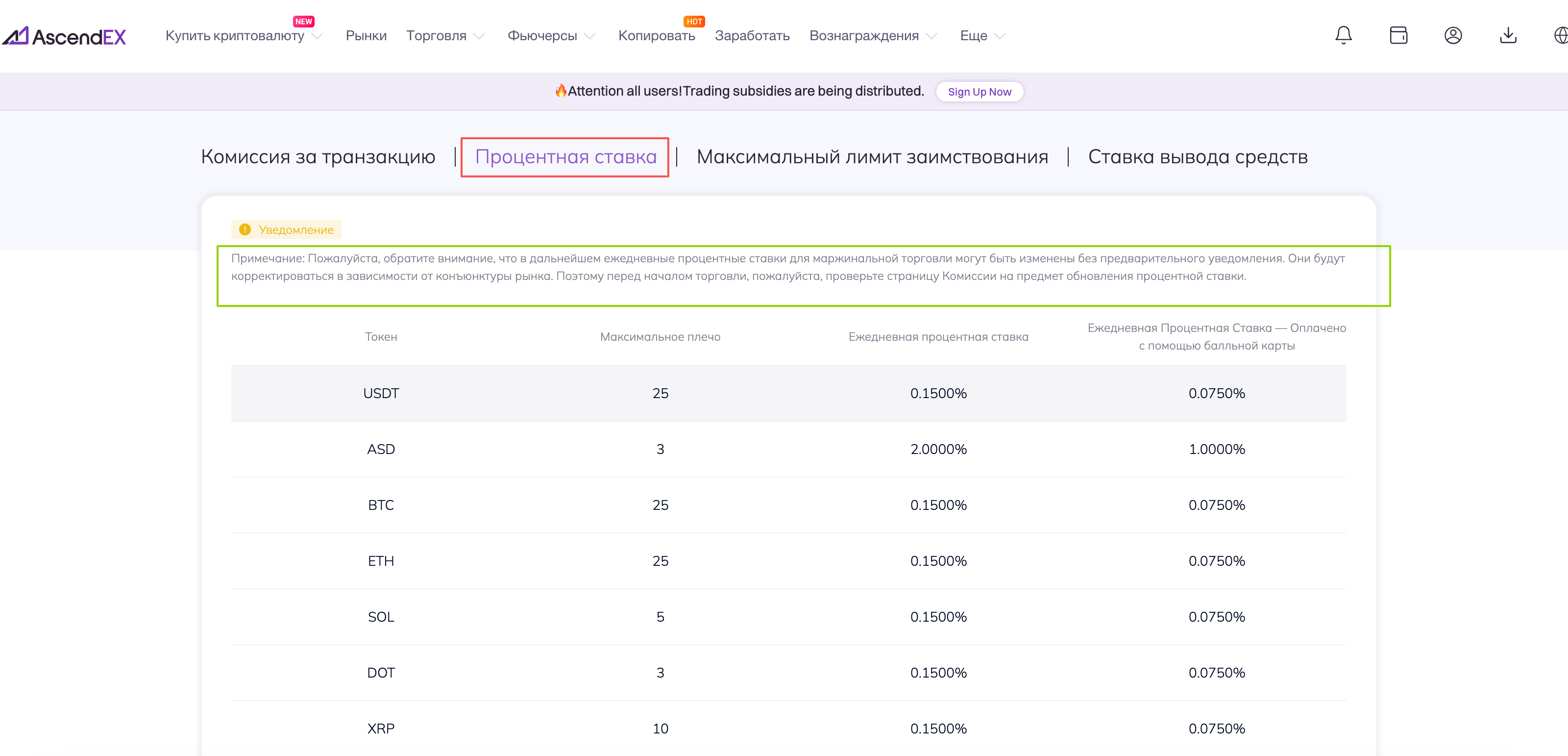Select Максимальный лимит заимствования tab

pos(872,157)
